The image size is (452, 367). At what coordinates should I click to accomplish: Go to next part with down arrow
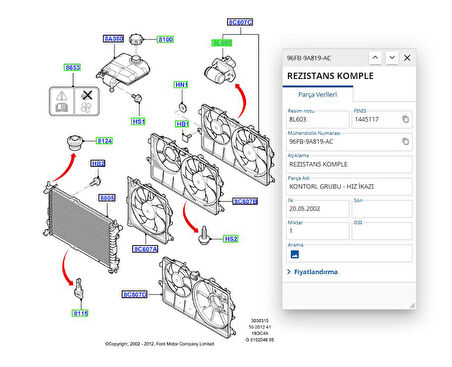point(392,58)
